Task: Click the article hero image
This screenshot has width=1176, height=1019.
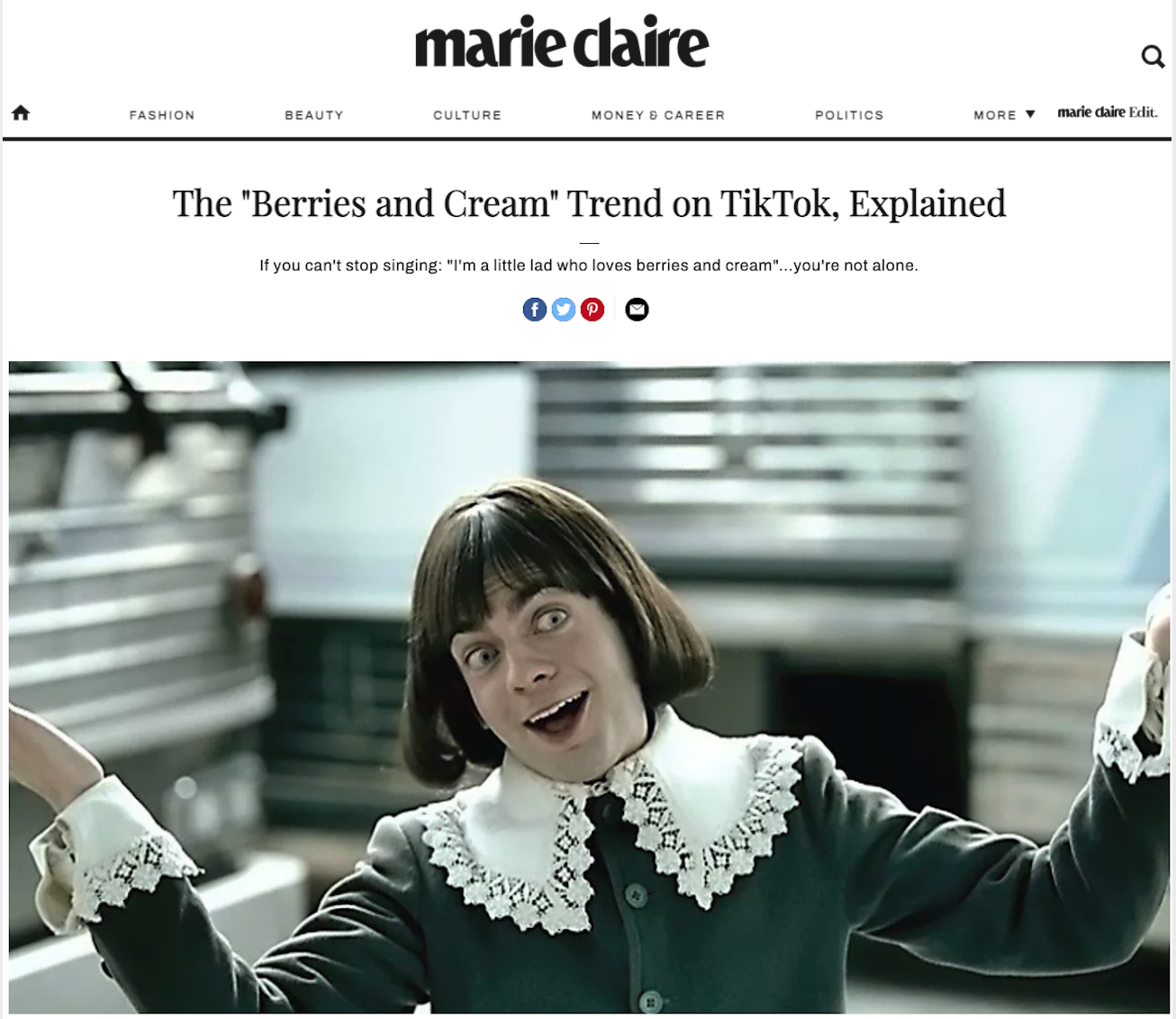Action: click(589, 688)
